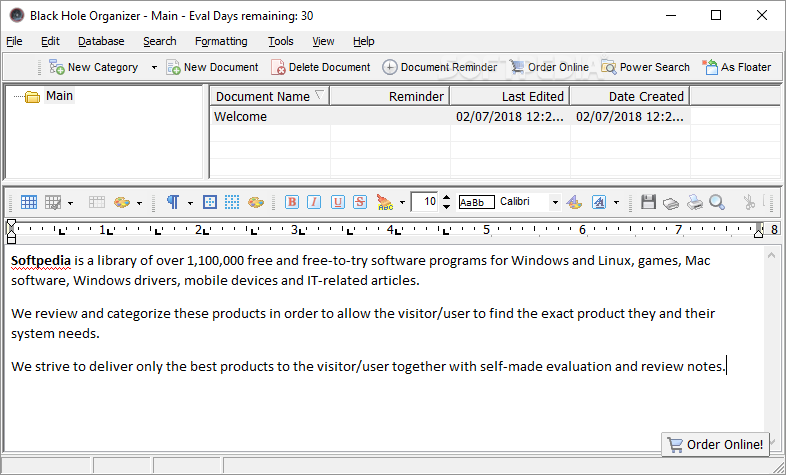This screenshot has width=786, height=475.
Task: Click the New Category toolbar button
Action: [93, 67]
